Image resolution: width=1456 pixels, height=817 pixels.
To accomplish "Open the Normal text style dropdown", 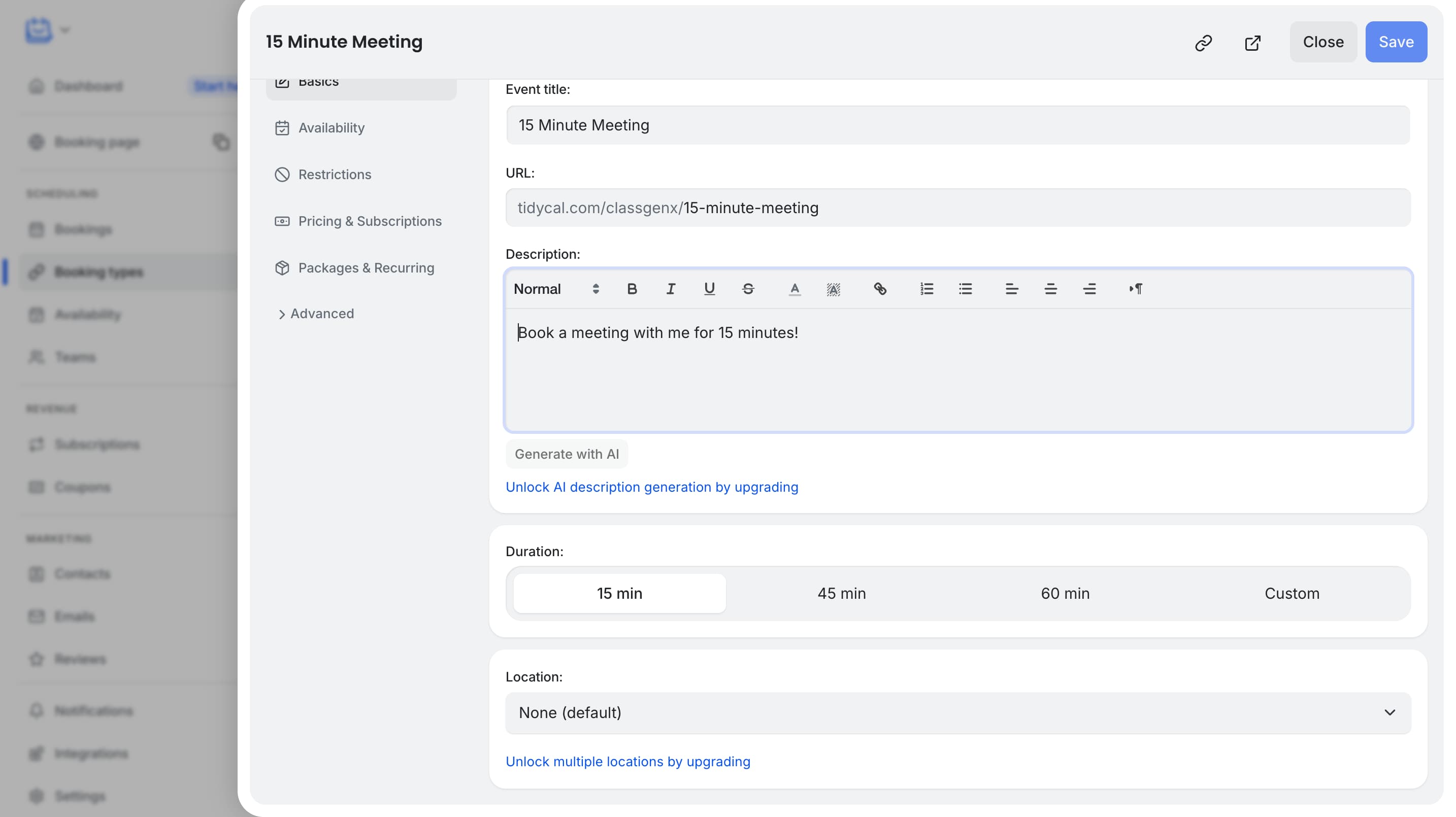I will tap(557, 289).
